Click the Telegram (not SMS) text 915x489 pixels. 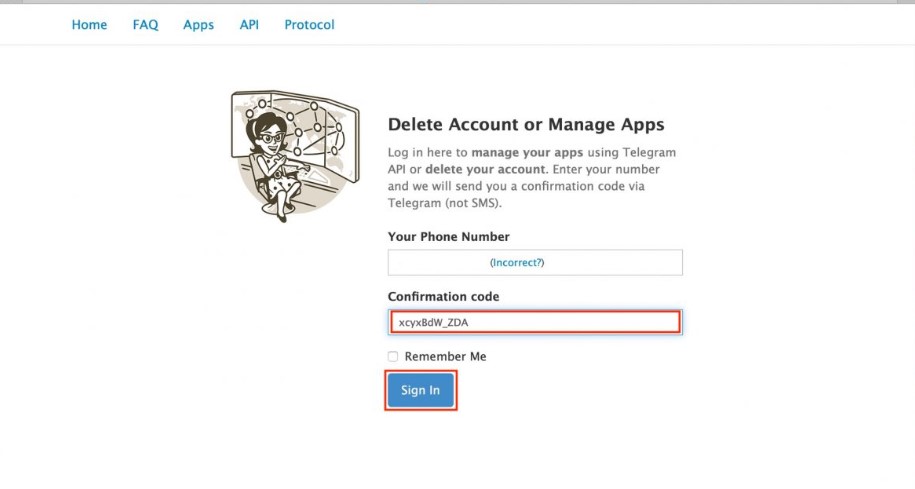click(x=445, y=203)
